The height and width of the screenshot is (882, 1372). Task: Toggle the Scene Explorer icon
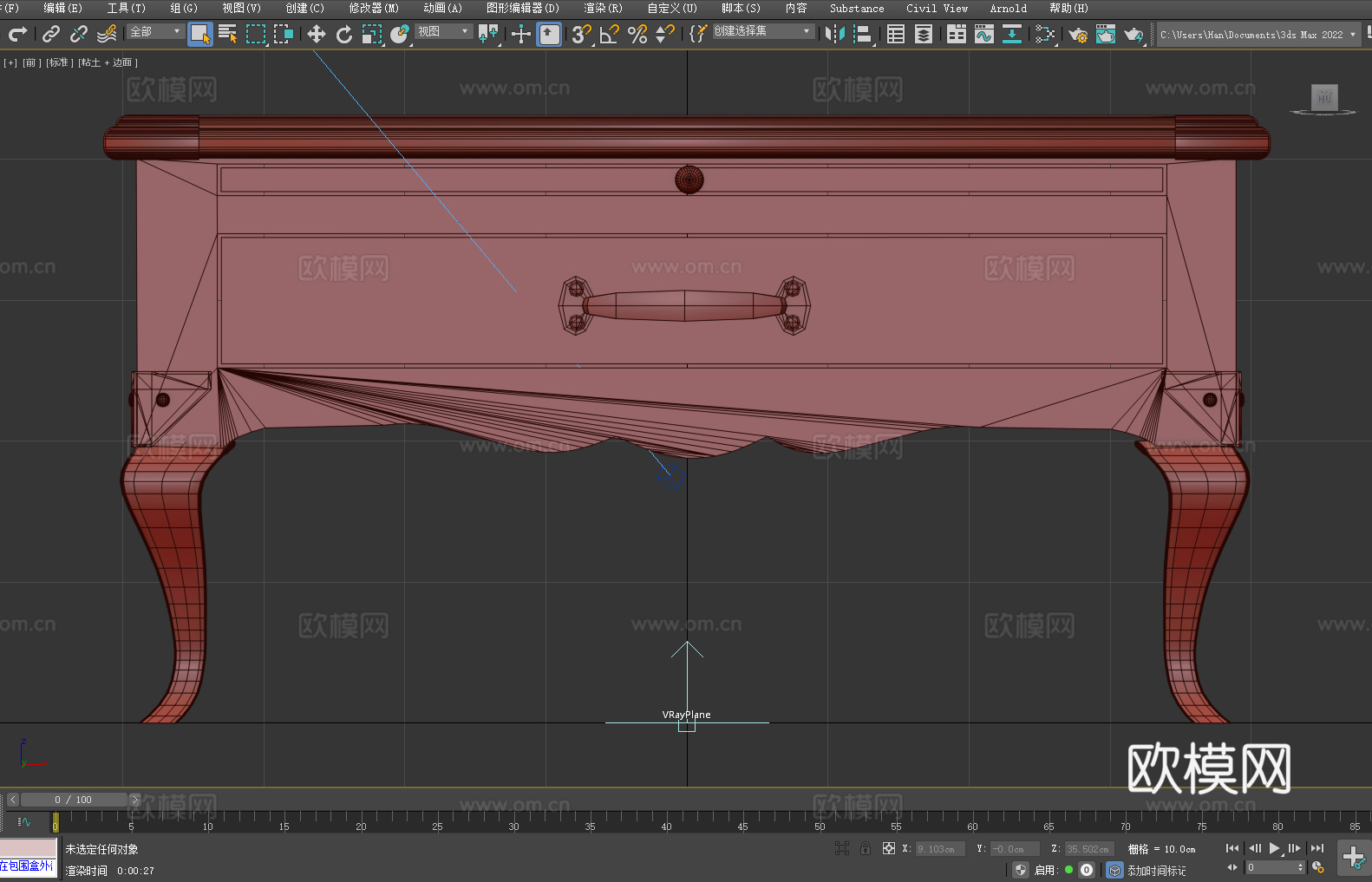pos(896,34)
